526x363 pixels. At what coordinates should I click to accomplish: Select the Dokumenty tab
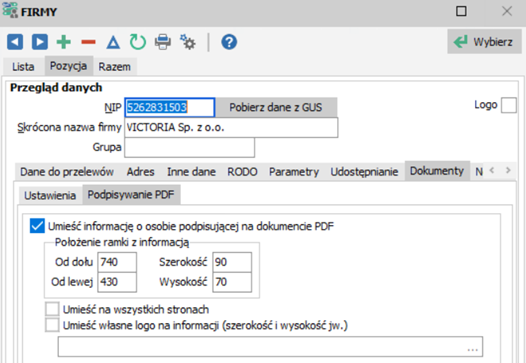(x=437, y=171)
